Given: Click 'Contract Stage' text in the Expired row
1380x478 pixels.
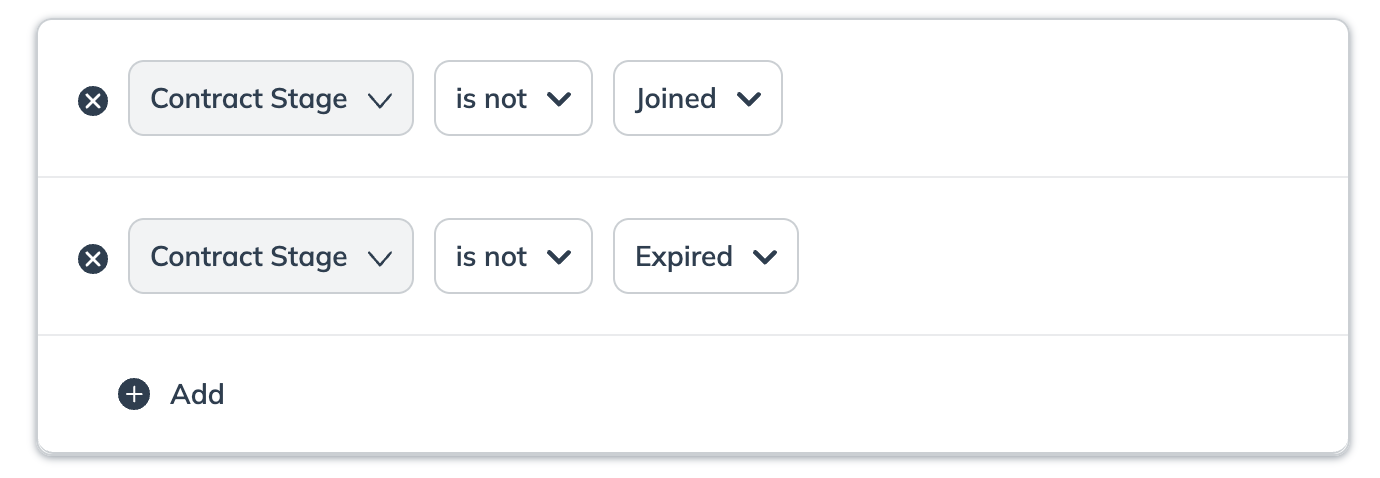Looking at the screenshot, I should pyautogui.click(x=249, y=256).
